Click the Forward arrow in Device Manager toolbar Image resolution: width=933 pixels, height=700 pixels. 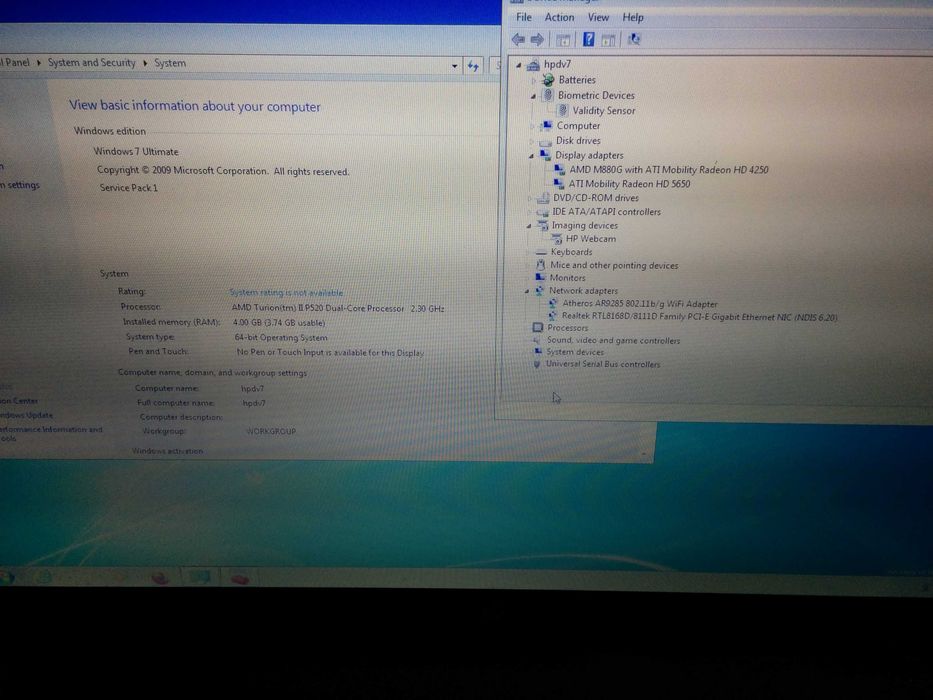click(x=537, y=39)
